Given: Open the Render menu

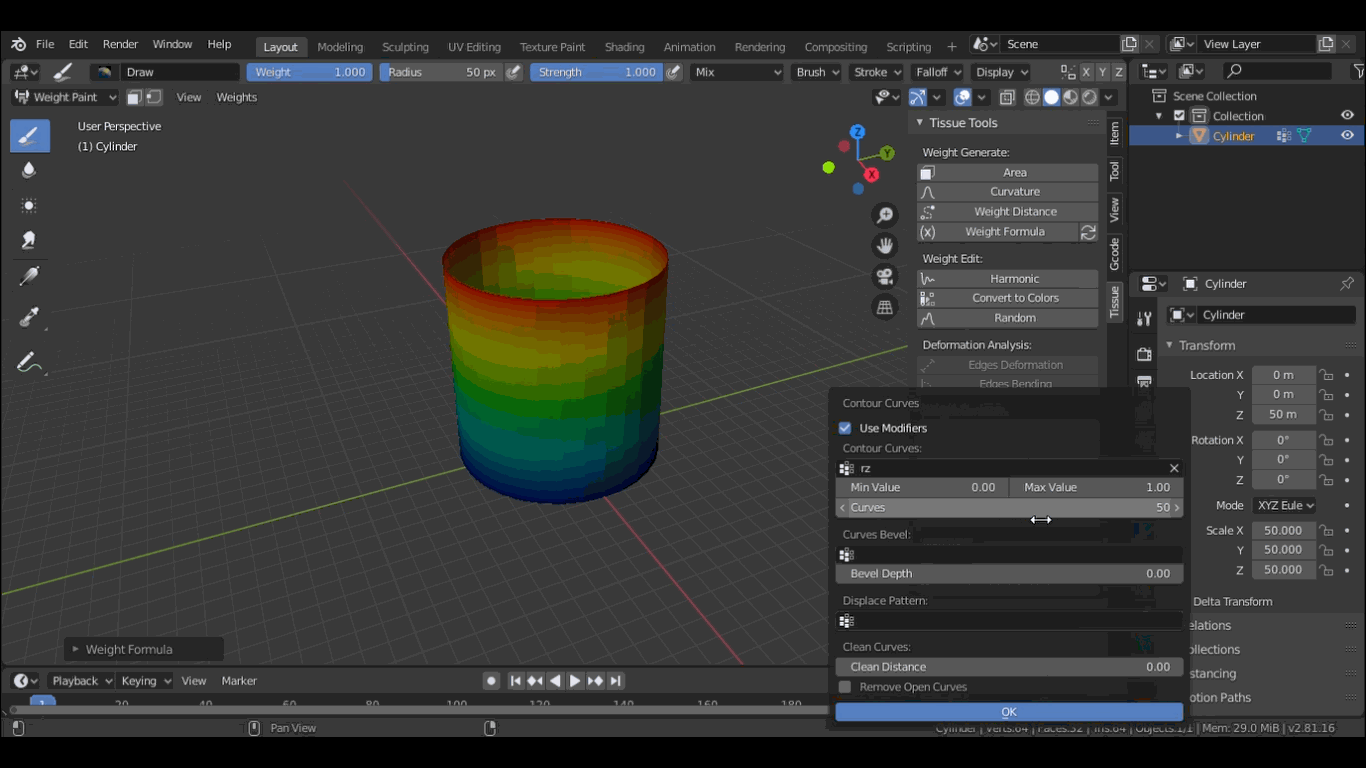Looking at the screenshot, I should tap(120, 44).
